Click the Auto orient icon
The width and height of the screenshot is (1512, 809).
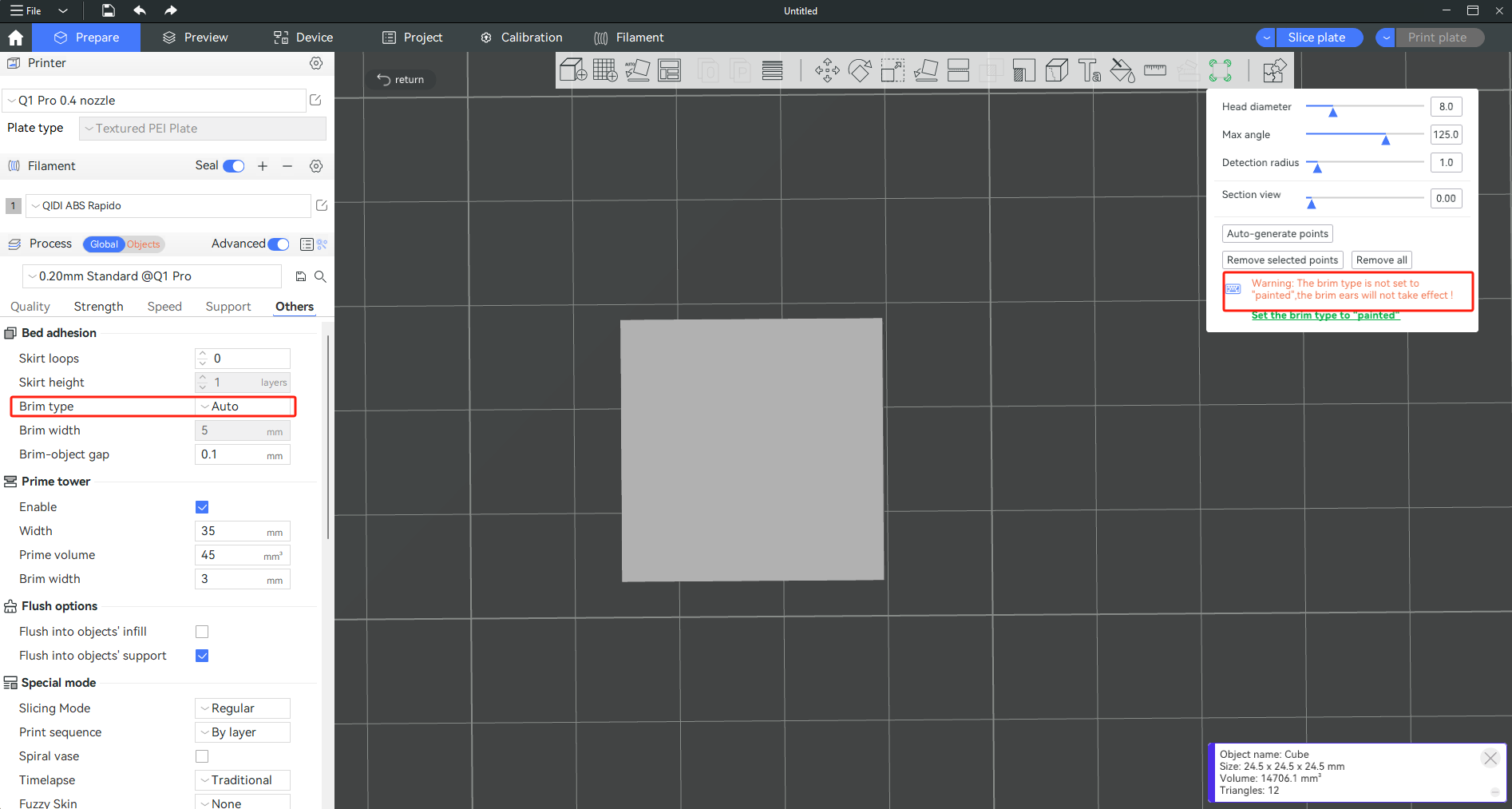637,71
